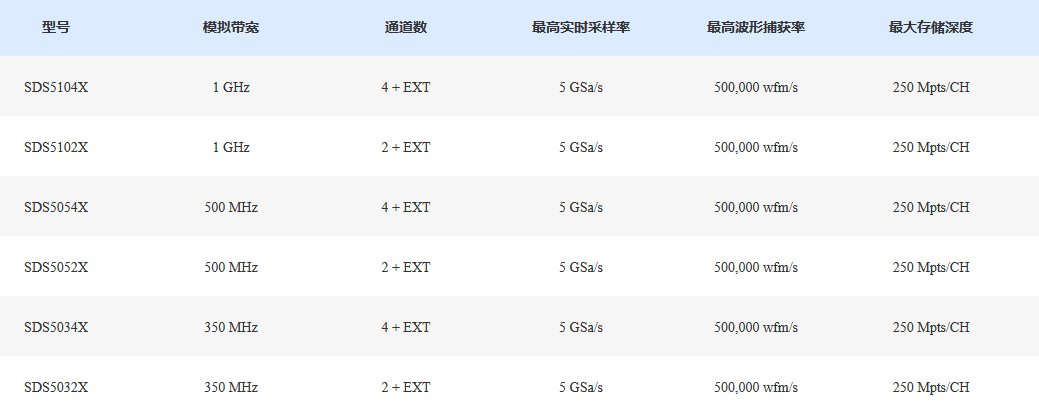Click the 最高波形捕获率 column header

[755, 28]
